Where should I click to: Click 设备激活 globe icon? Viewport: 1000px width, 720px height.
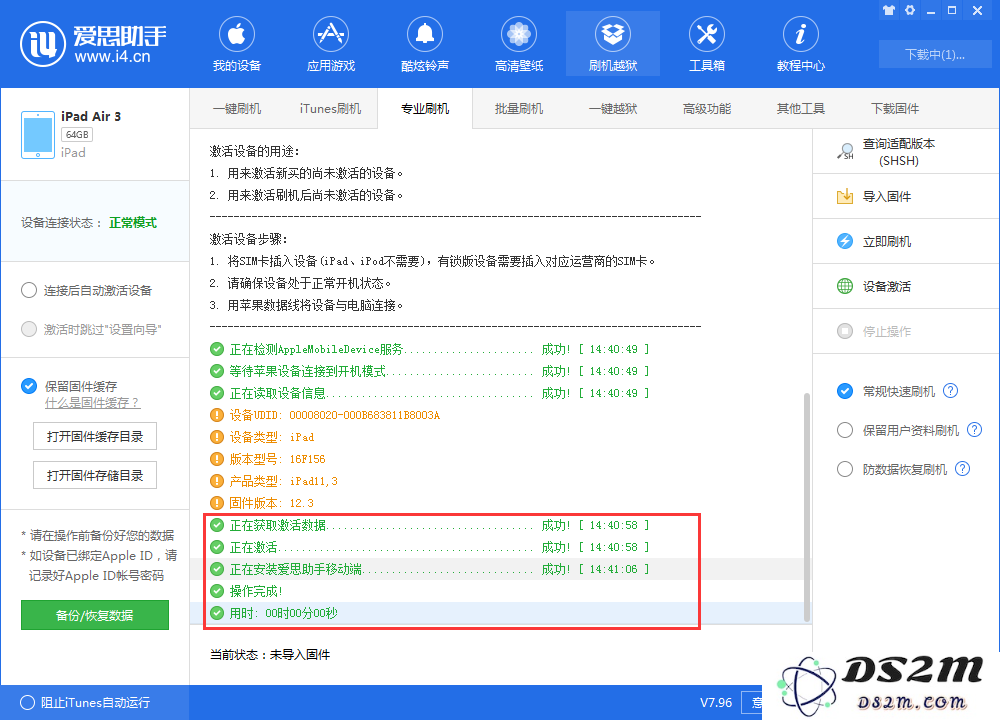coord(845,286)
